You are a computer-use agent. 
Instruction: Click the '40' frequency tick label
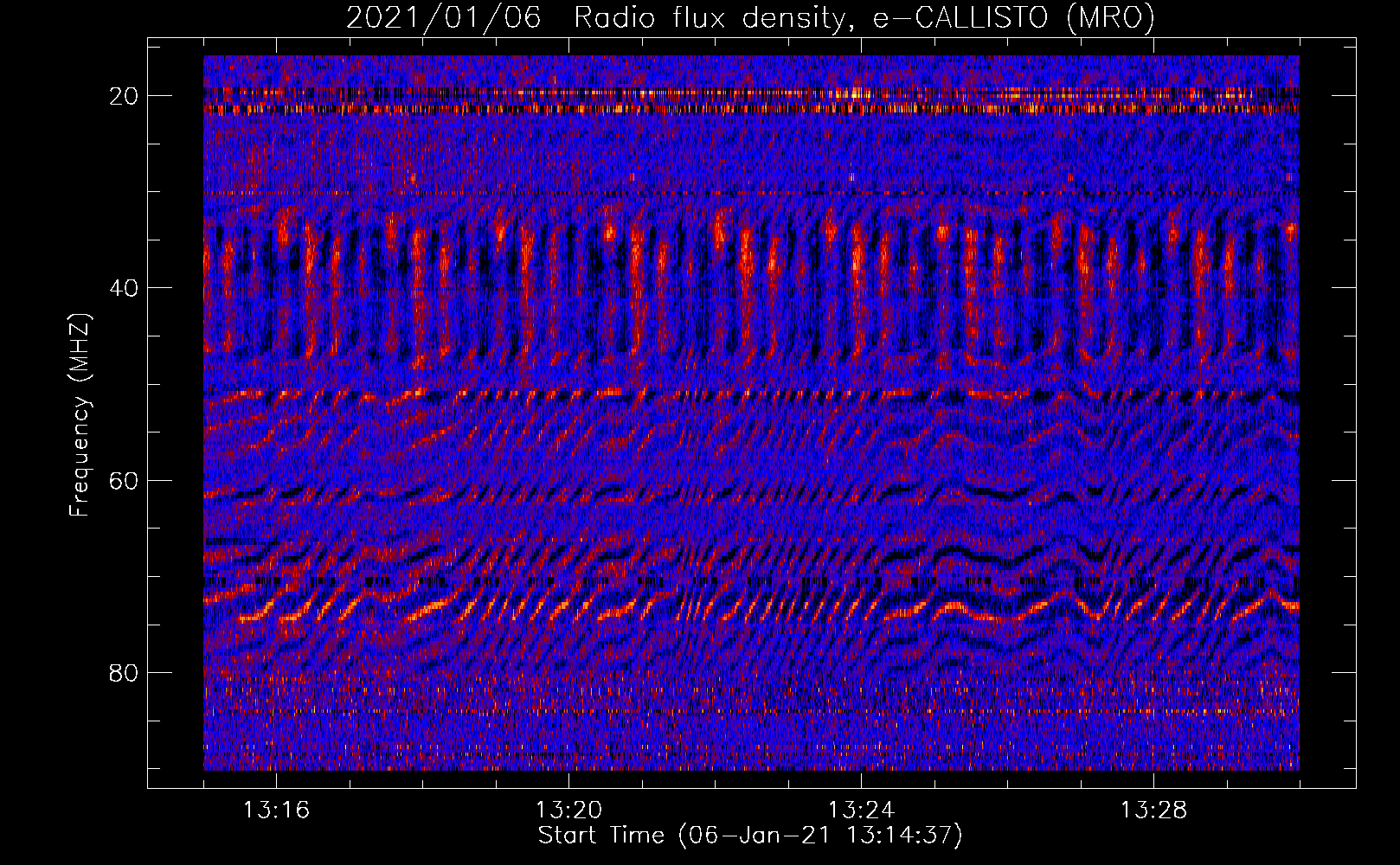[x=124, y=288]
